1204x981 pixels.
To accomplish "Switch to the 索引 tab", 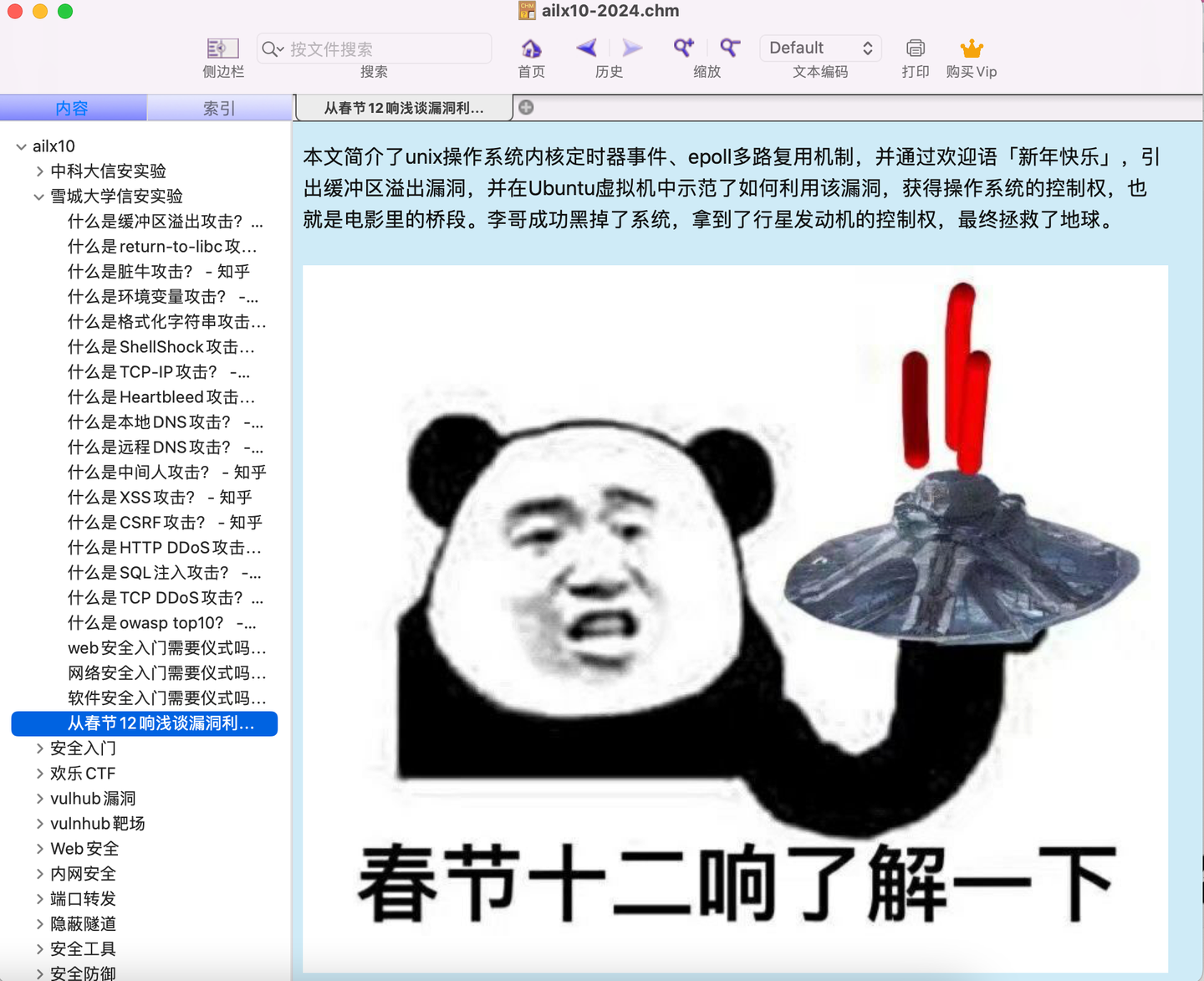I will pyautogui.click(x=220, y=107).
